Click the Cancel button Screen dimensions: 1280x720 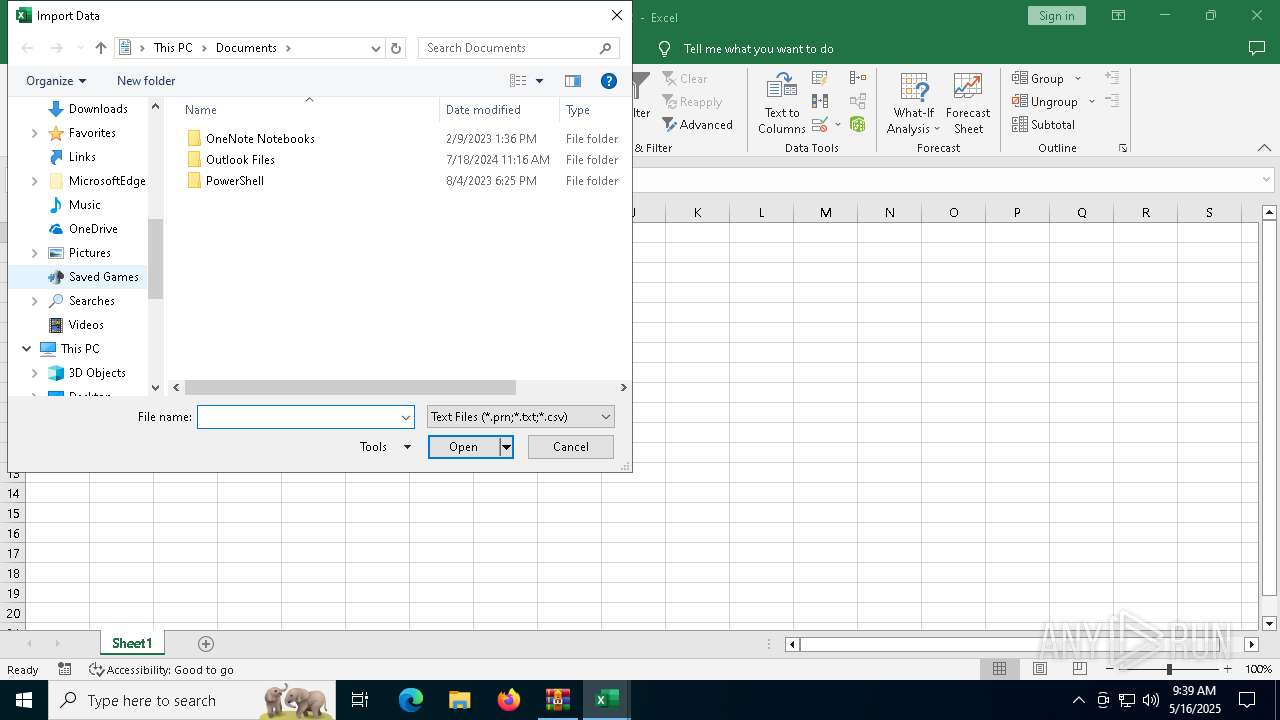click(x=571, y=447)
